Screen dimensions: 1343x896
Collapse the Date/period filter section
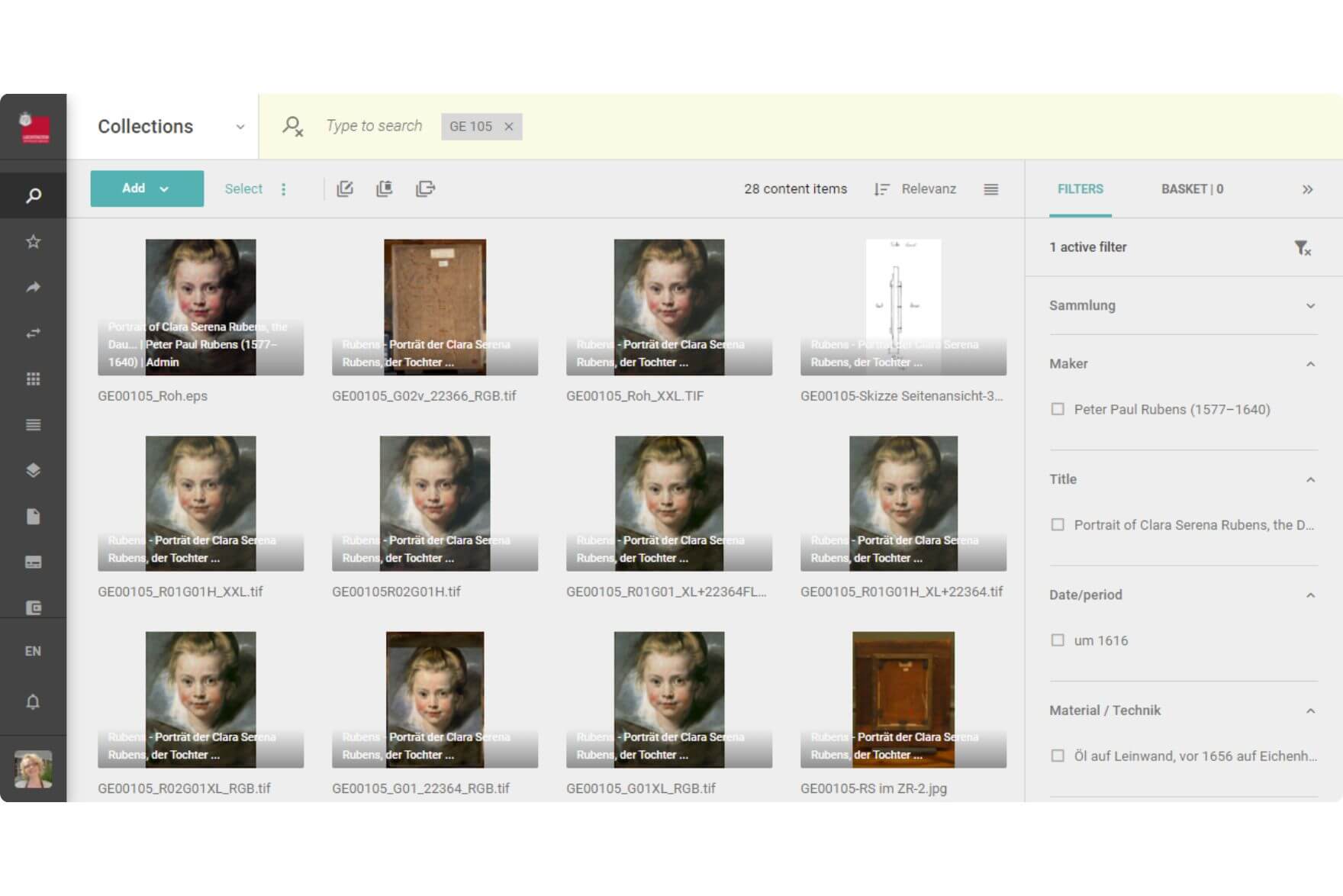tap(1310, 595)
